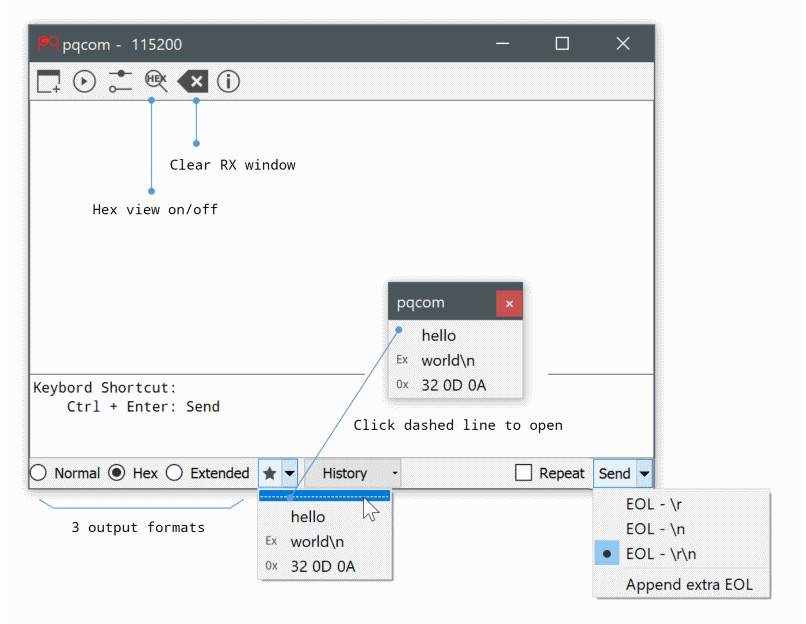Screen dimensions: 806x624
Task: Select 32 0D 0A in floating pqcom popup
Action: [455, 385]
